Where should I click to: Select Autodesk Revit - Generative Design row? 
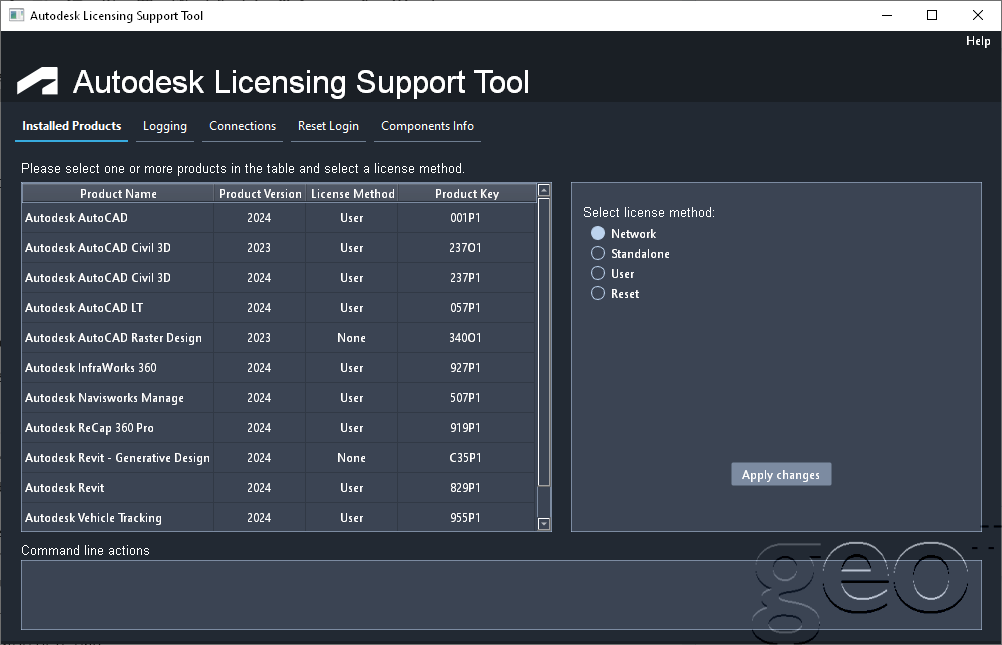pyautogui.click(x=279, y=458)
